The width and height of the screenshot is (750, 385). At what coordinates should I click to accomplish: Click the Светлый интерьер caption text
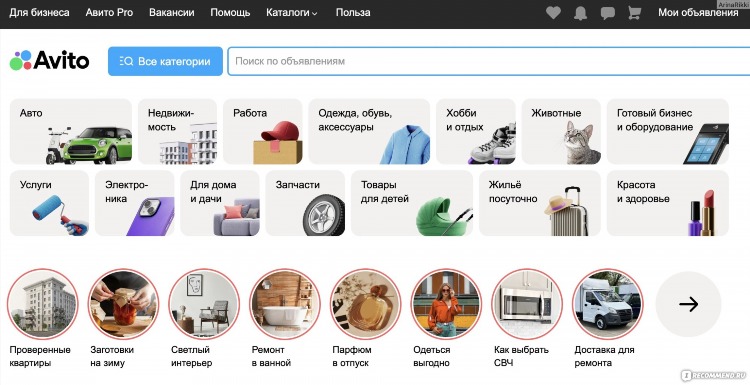[x=191, y=356]
